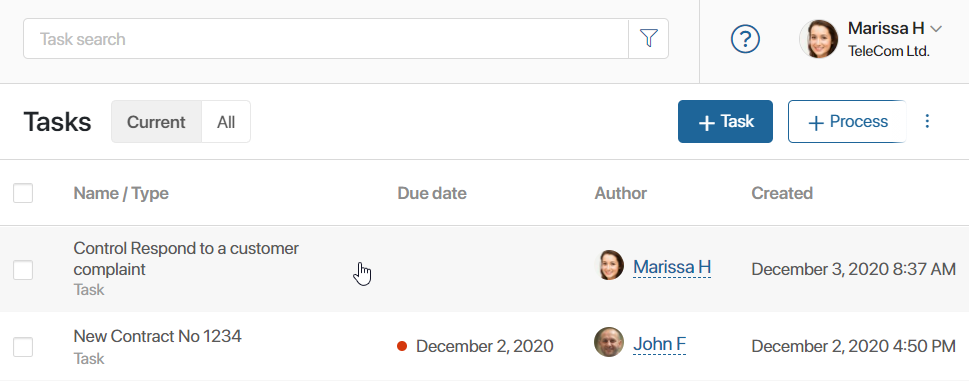Viewport: 969px width, 383px height.
Task: Switch to the All tasks tab
Action: (x=226, y=122)
